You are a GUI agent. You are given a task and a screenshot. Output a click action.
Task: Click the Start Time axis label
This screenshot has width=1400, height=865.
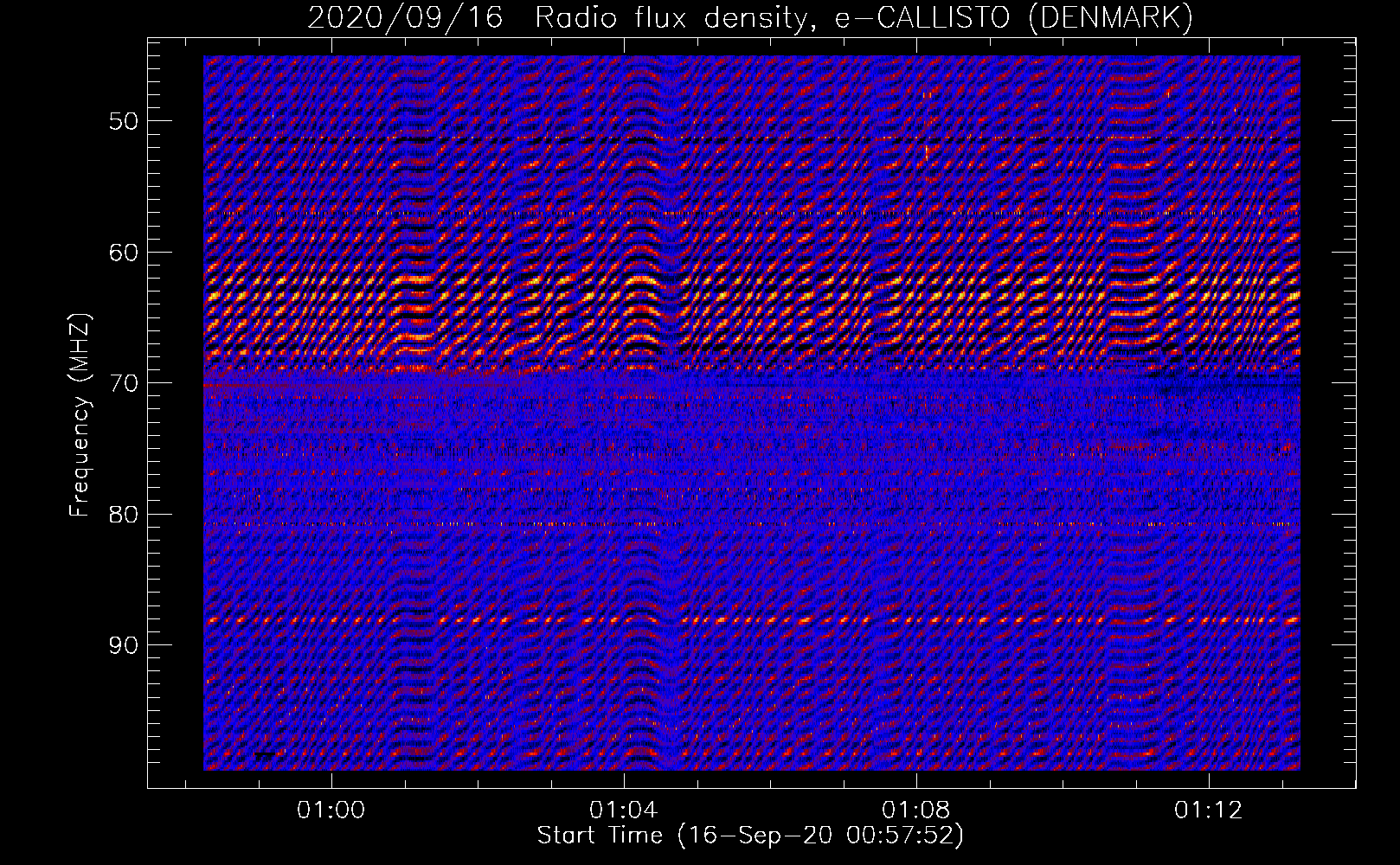pyautogui.click(x=750, y=836)
